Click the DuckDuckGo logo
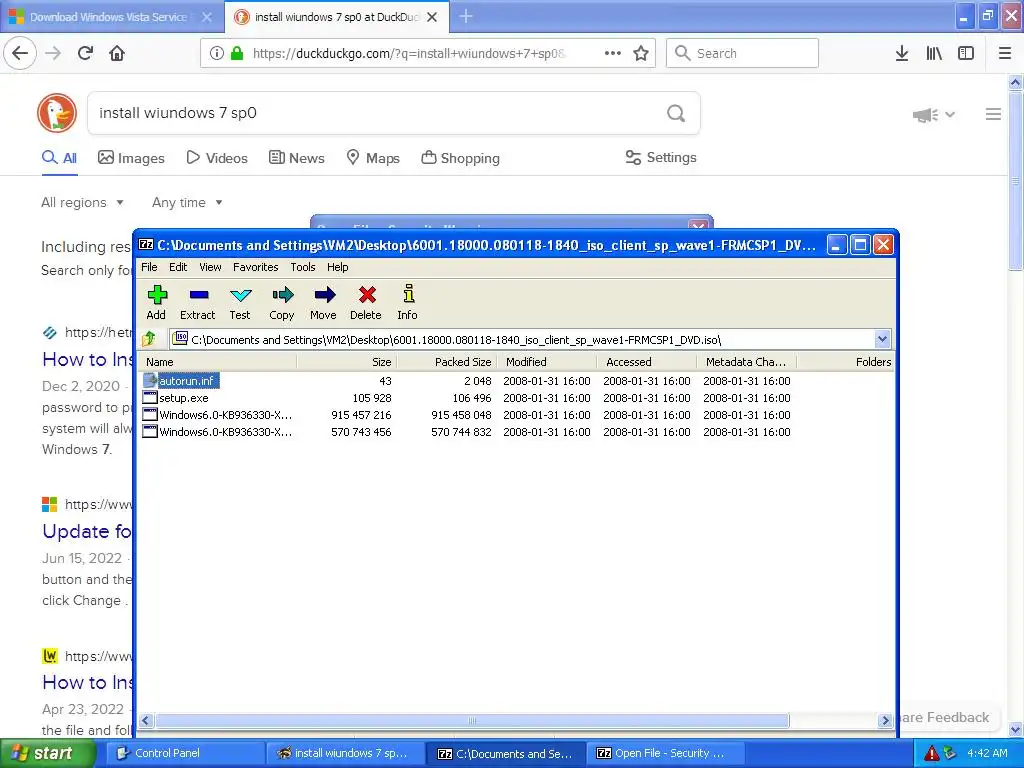The image size is (1024, 768). click(57, 113)
